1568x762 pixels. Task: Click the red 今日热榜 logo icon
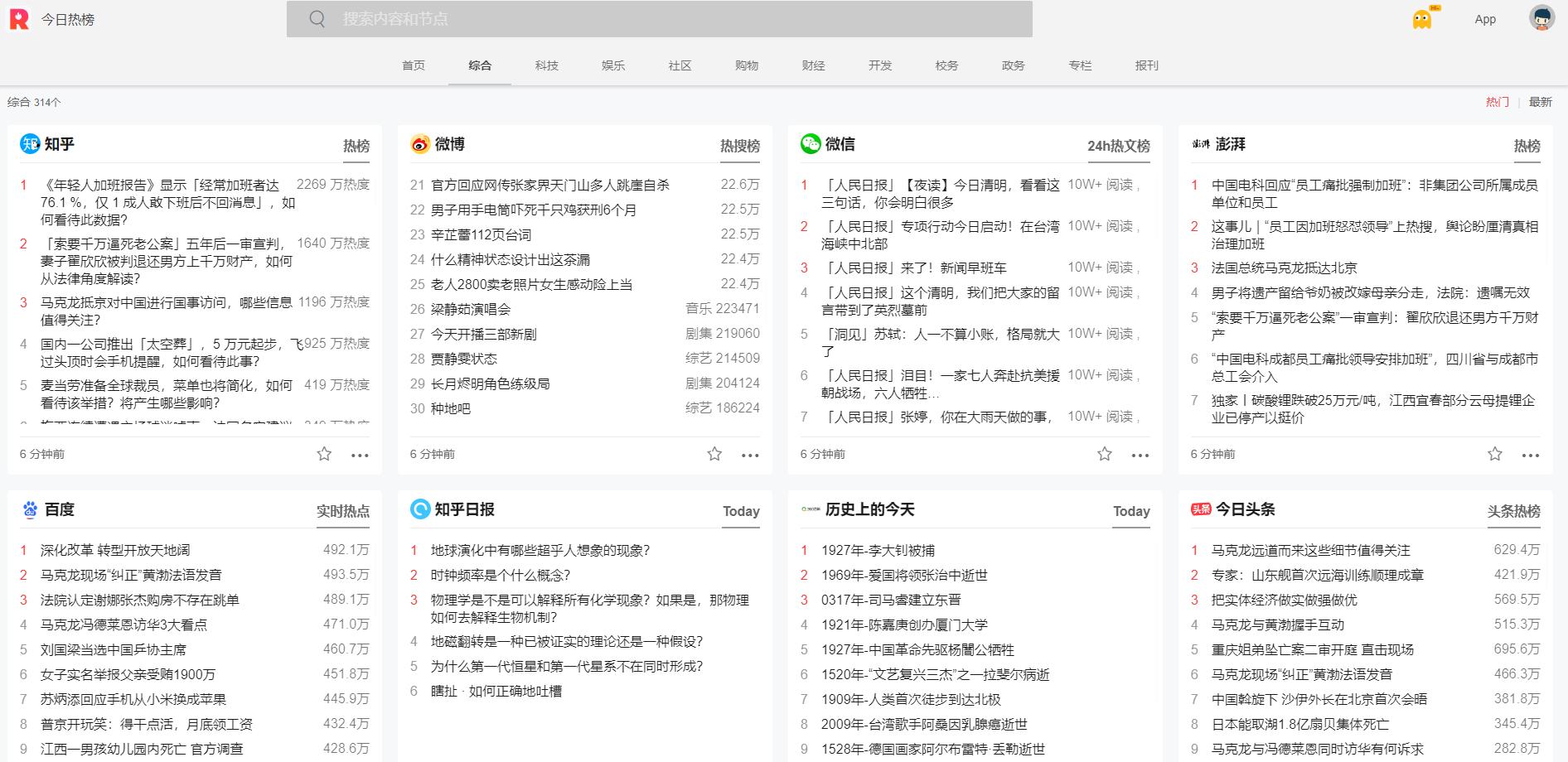click(19, 19)
